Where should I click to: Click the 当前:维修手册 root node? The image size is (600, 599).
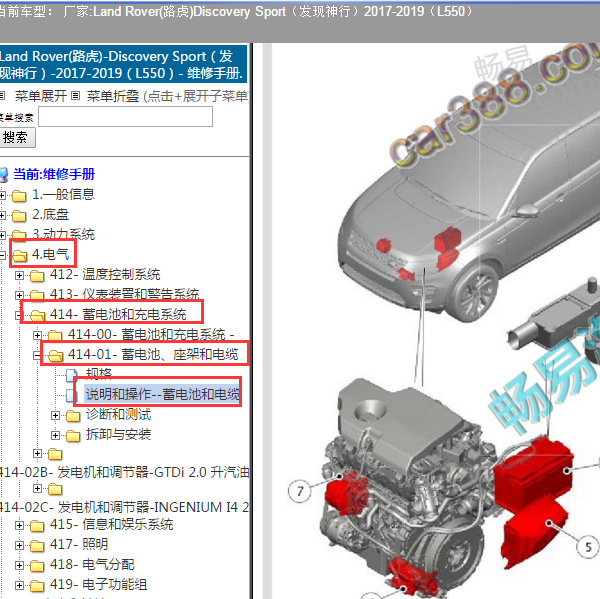pyautogui.click(x=54, y=174)
